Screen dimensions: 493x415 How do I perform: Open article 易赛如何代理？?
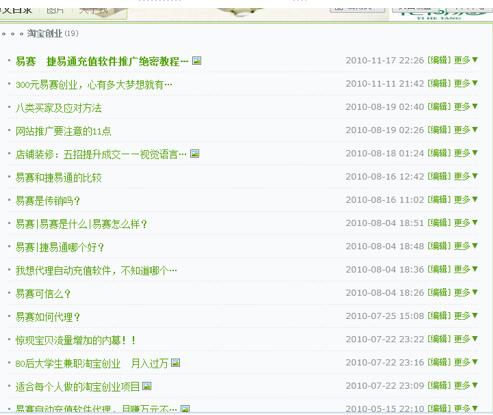point(48,317)
